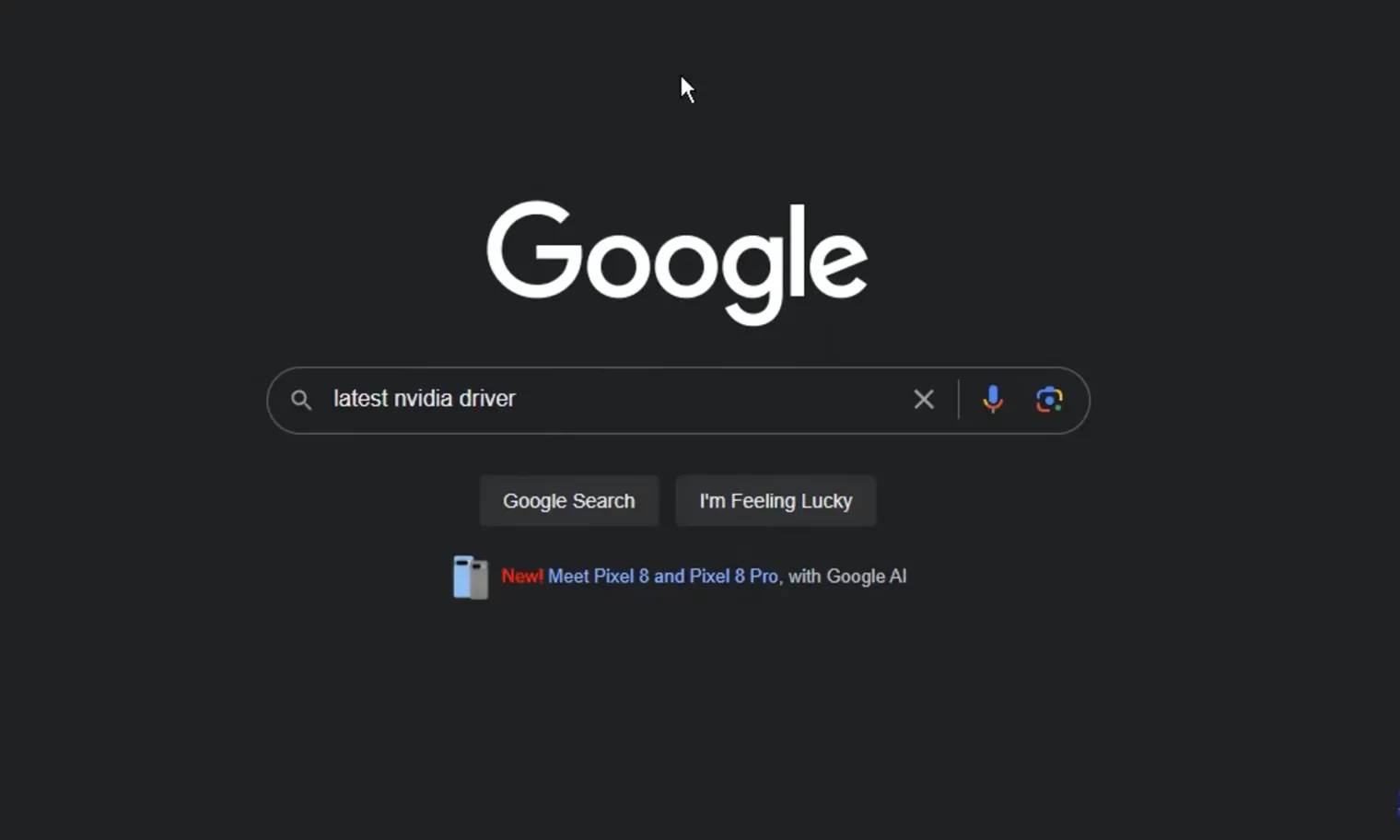Place cursor on the word latest in the query
The image size is (1400, 840).
click(360, 399)
